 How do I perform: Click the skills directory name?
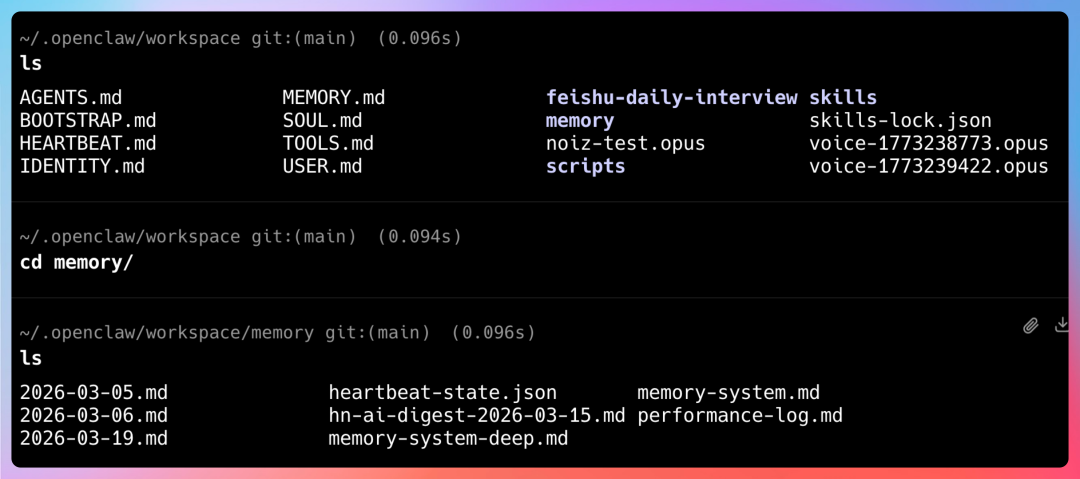pyautogui.click(x=842, y=98)
